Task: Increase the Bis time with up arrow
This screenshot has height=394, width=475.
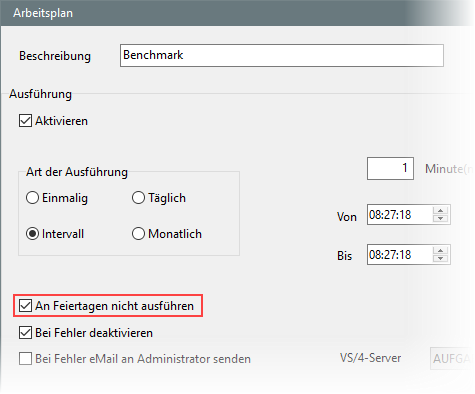Action: [x=441, y=251]
